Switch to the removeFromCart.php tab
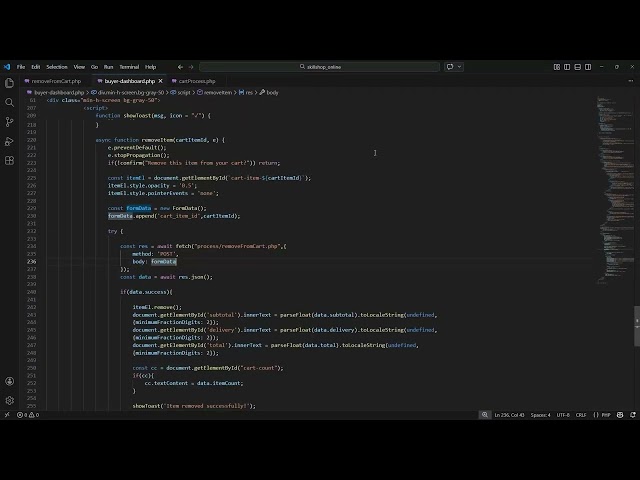Viewport: 640px width, 480px height. 56,81
